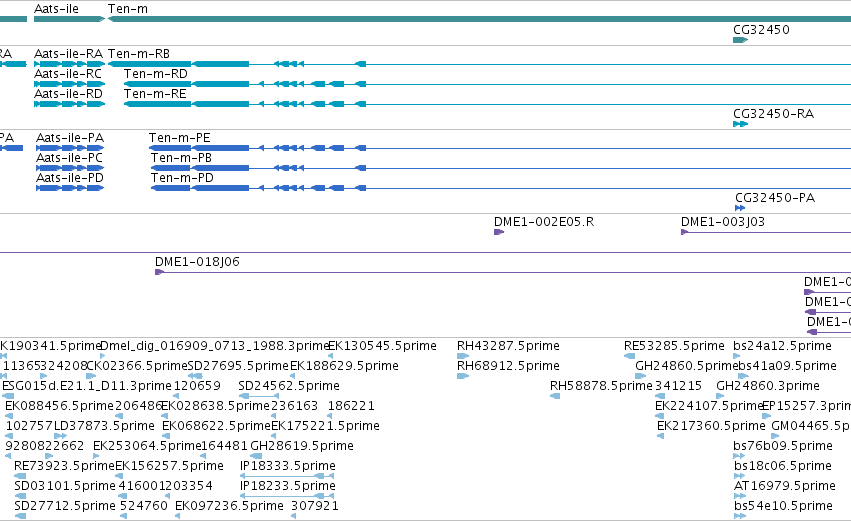Select the Ten-m-PE protein label

tap(180, 138)
